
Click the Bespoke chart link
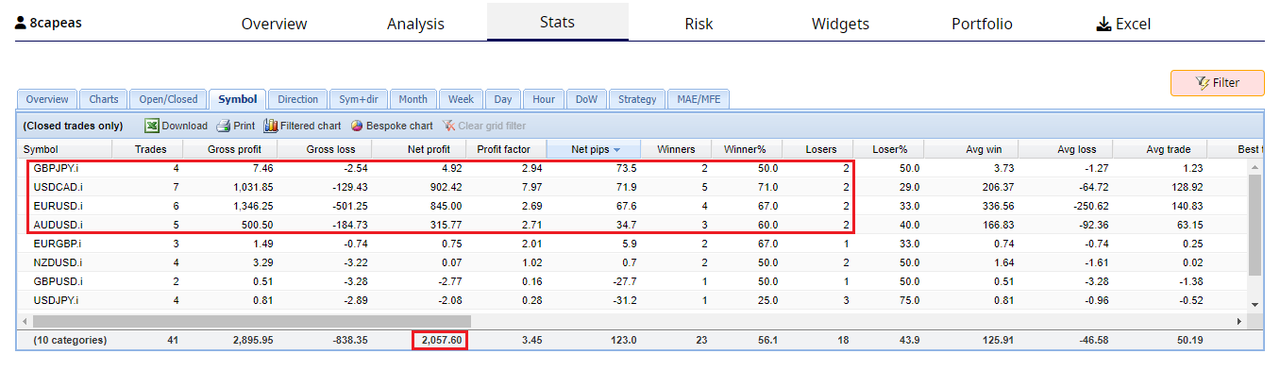[x=399, y=126]
